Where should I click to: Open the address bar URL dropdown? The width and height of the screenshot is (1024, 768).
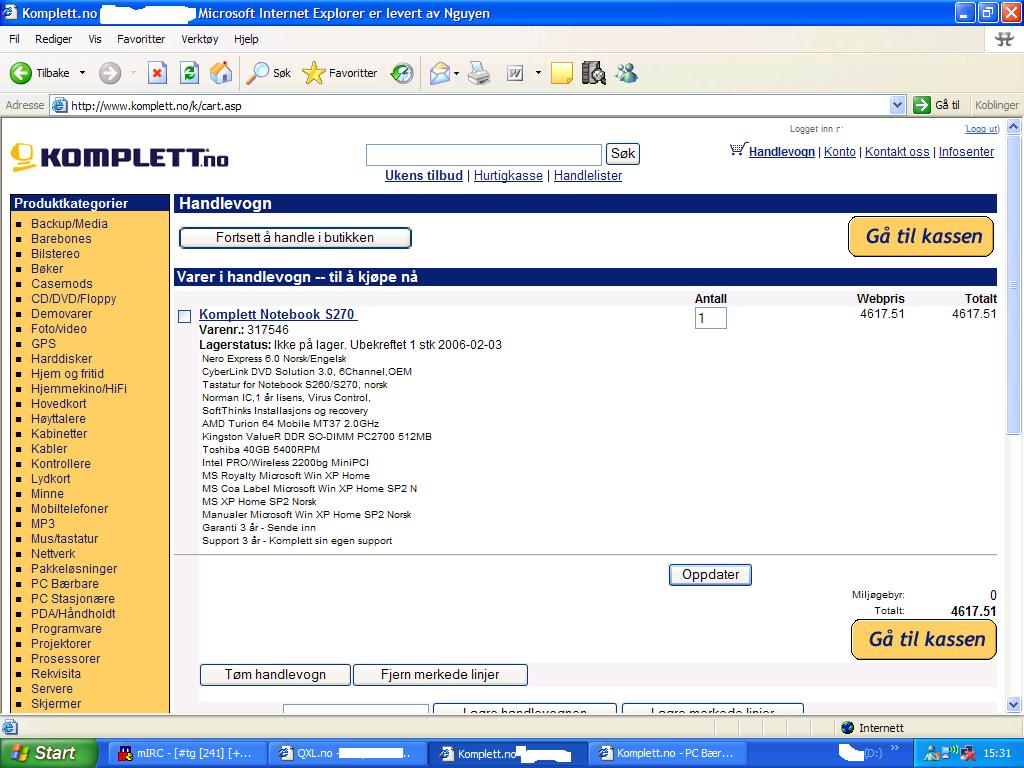pyautogui.click(x=897, y=104)
